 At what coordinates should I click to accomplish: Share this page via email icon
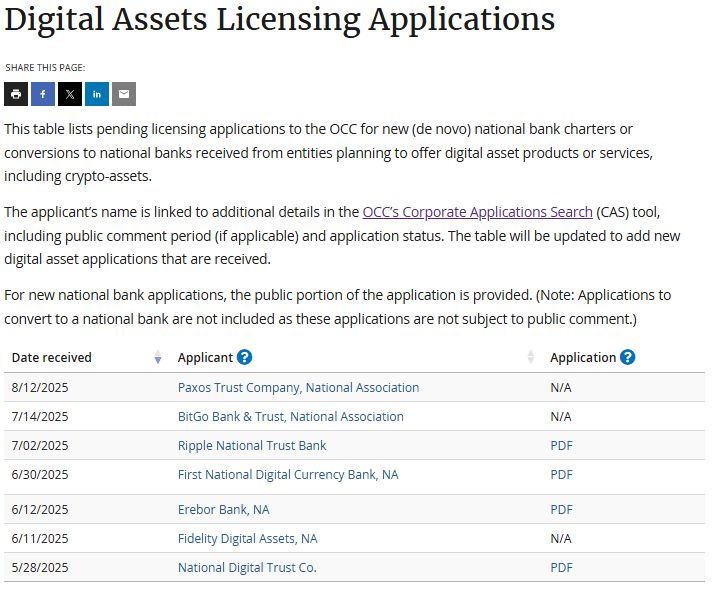(x=124, y=94)
